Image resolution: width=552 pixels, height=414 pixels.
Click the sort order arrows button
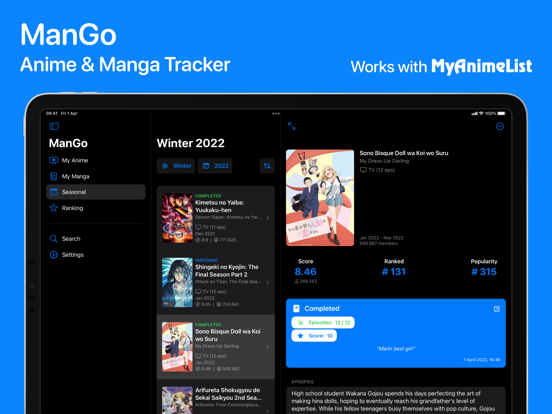[267, 166]
